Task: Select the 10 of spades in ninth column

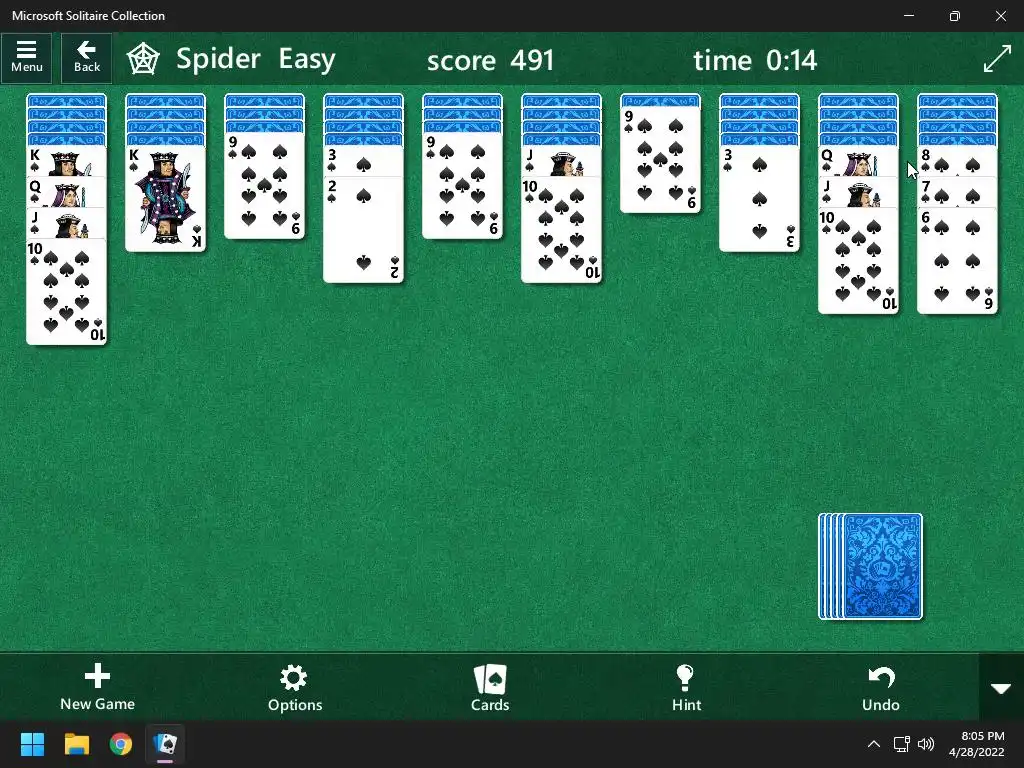Action: coord(858,261)
